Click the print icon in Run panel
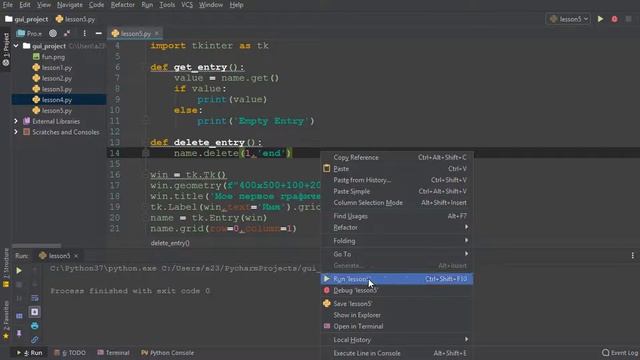This screenshot has width=640, height=360. (x=35, y=326)
